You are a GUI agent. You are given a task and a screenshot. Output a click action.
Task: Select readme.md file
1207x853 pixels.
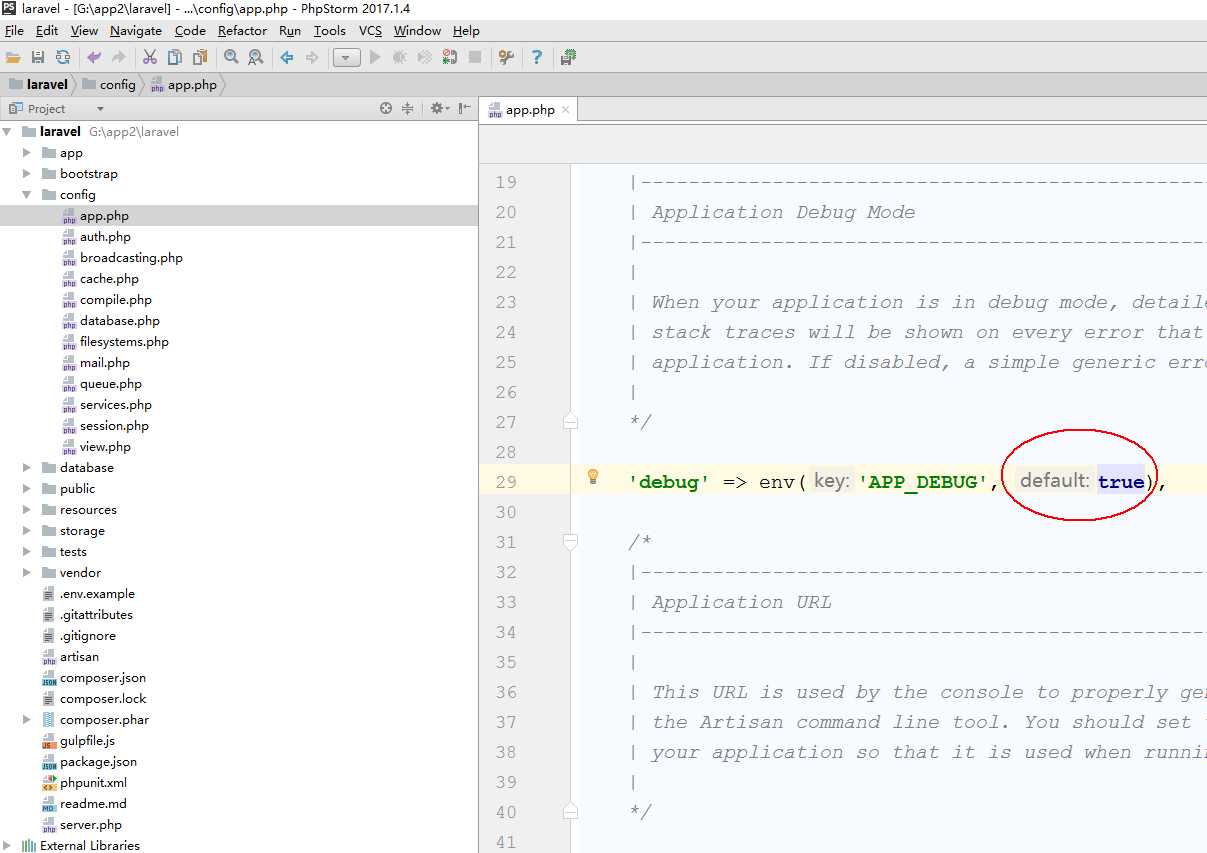point(93,804)
